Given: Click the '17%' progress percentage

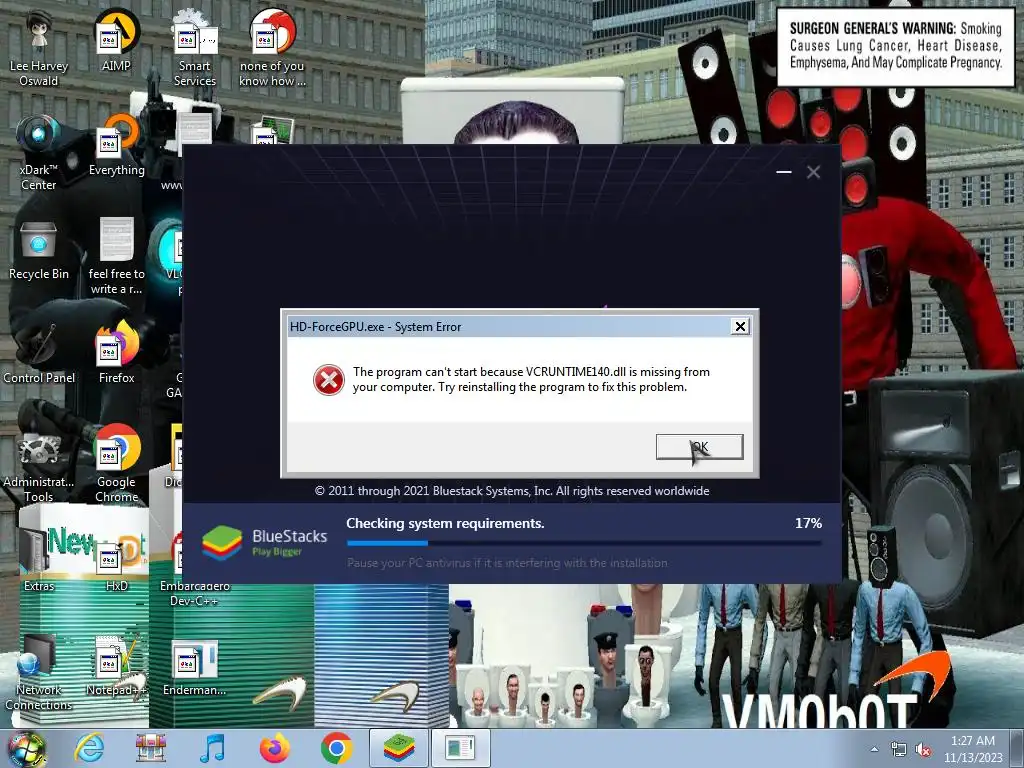Looking at the screenshot, I should point(808,523).
